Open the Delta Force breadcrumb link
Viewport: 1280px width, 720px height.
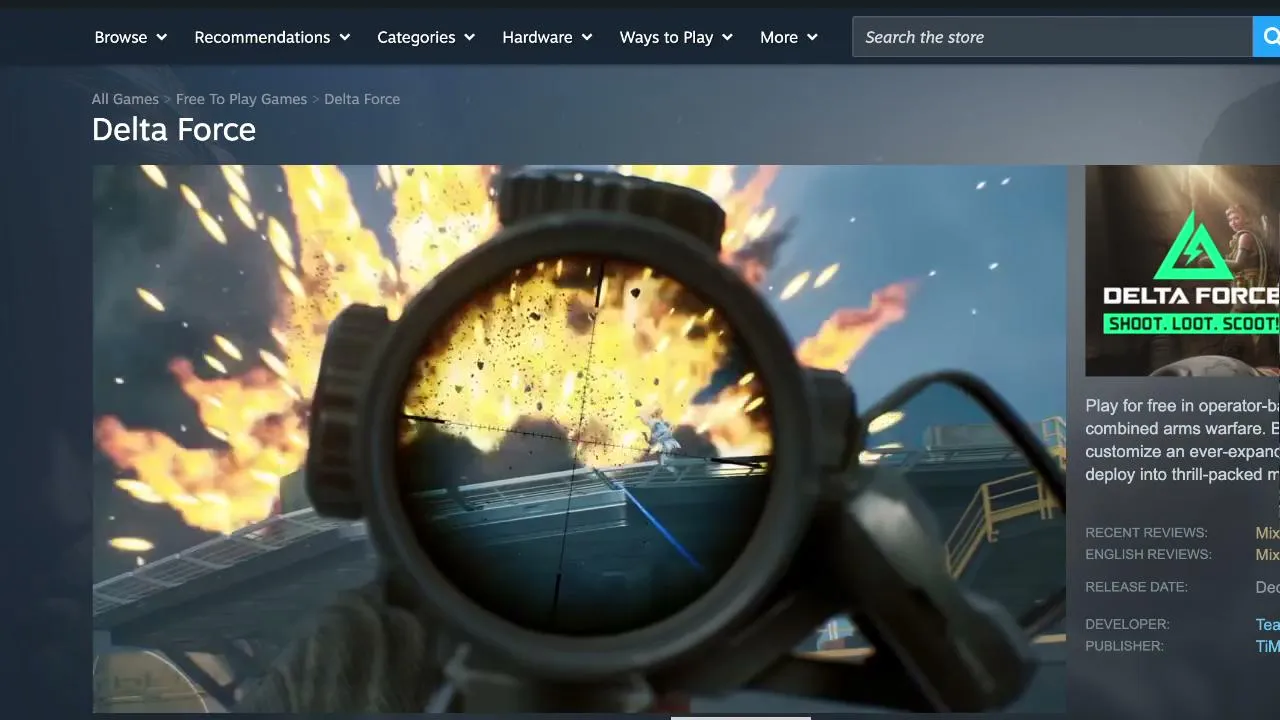(362, 99)
